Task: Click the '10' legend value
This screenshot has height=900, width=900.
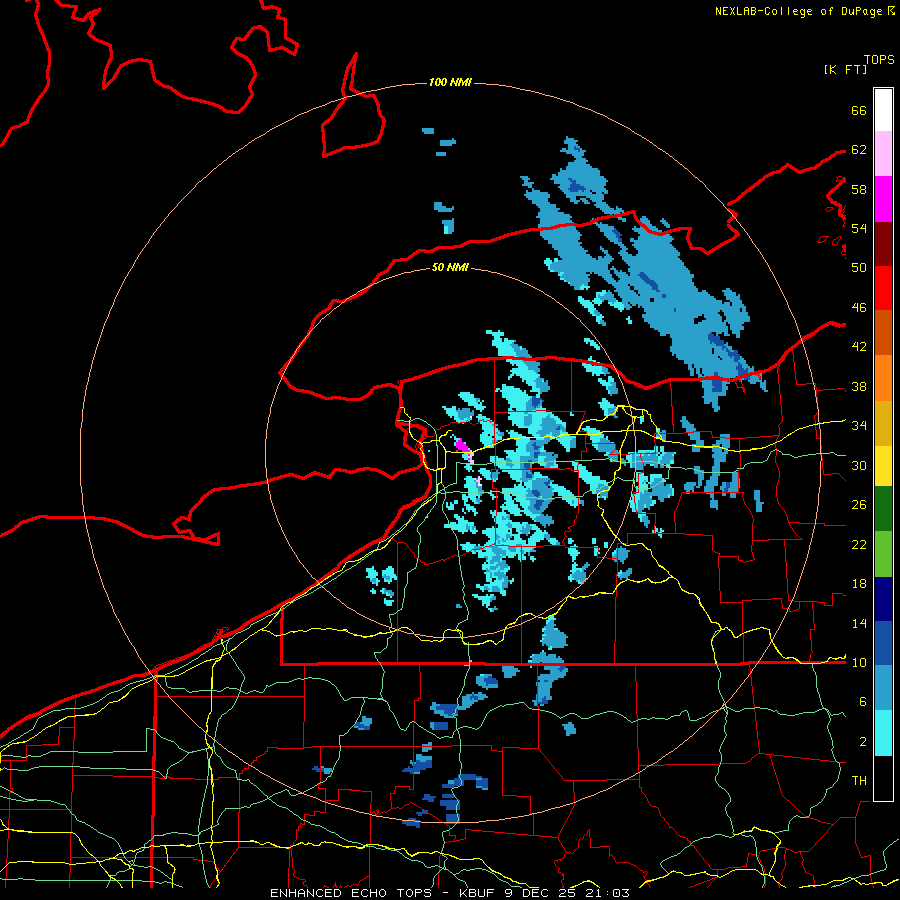Action: tap(859, 663)
